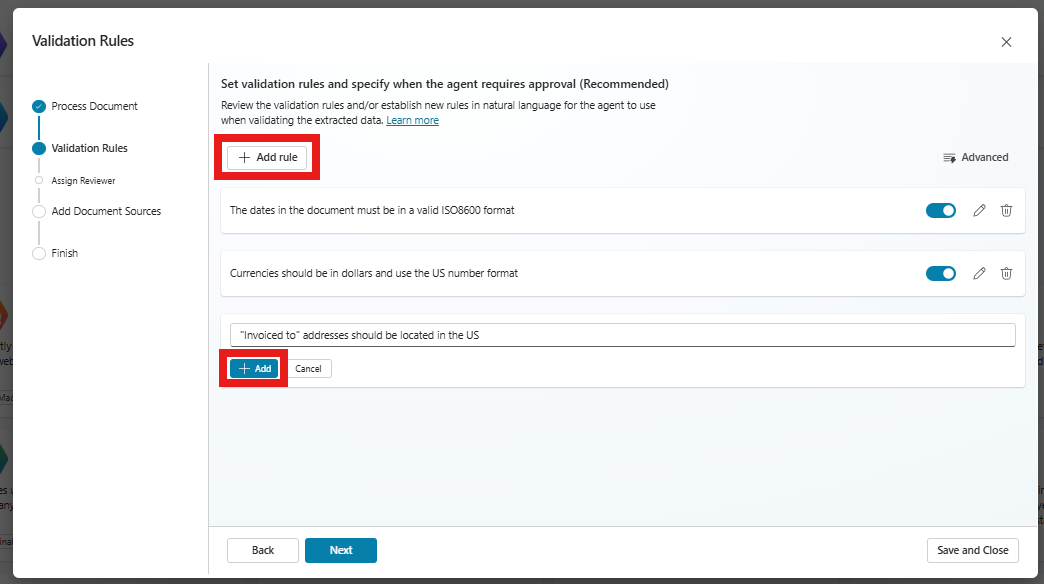Disable the ISO8600 dates rule toggle
Viewport: 1044px width, 584px height.
coord(940,211)
